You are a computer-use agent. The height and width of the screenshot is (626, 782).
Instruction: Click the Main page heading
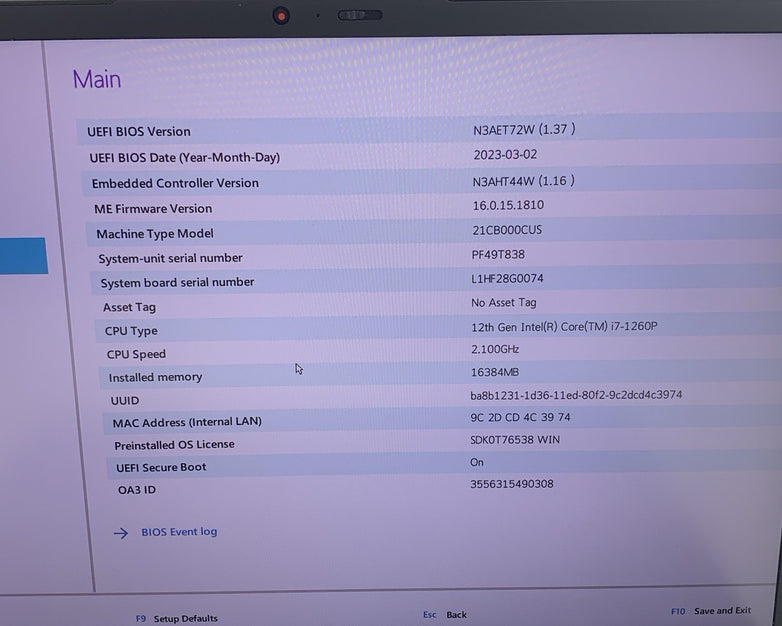[x=97, y=79]
